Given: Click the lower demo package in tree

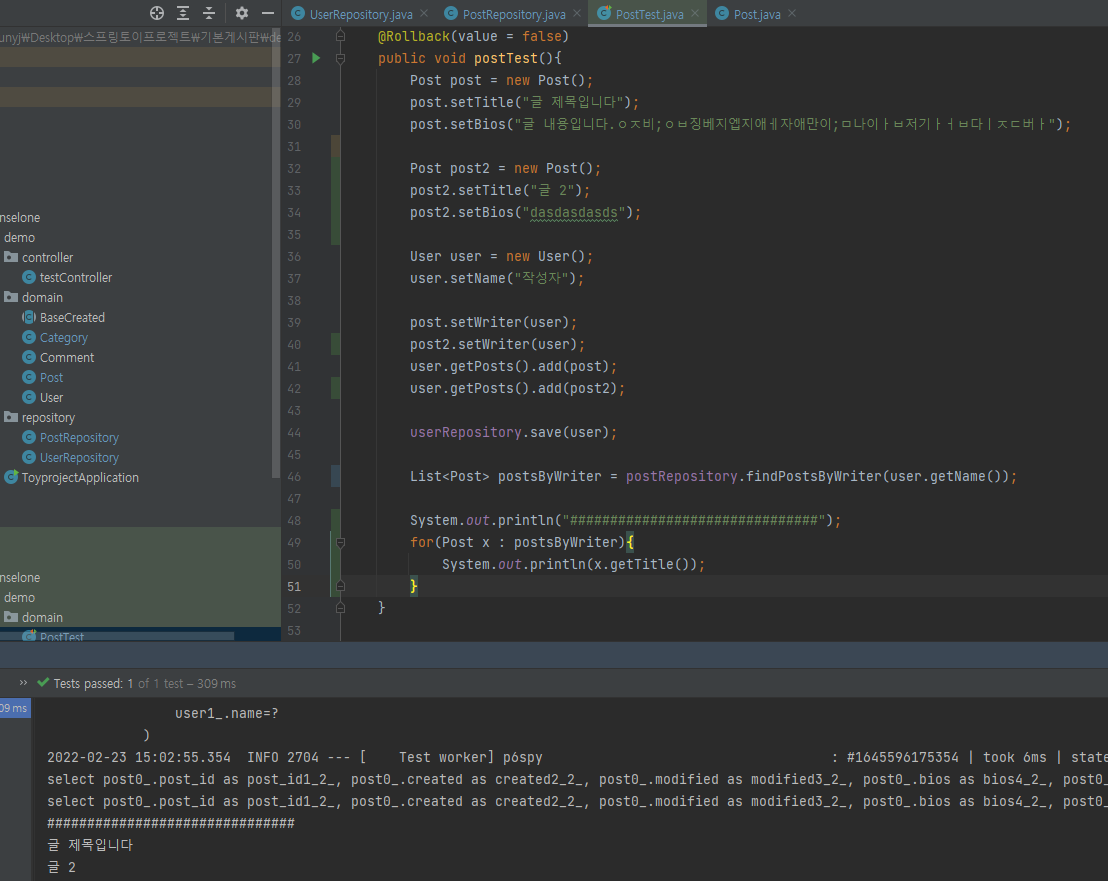Looking at the screenshot, I should [19, 598].
